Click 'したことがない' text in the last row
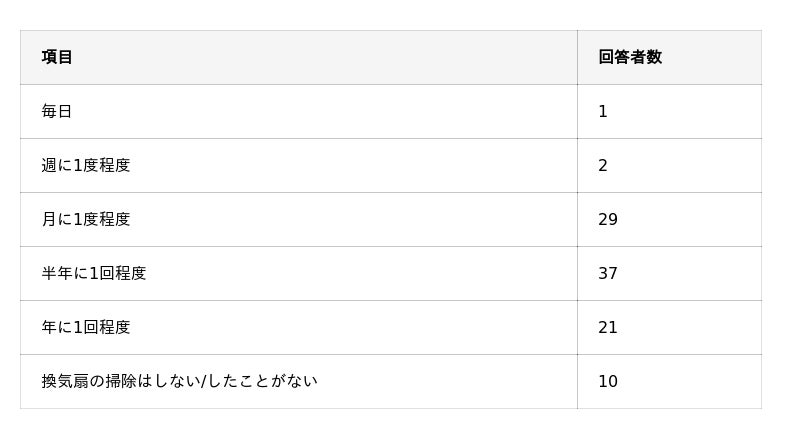The width and height of the screenshot is (800, 439). click(x=262, y=381)
